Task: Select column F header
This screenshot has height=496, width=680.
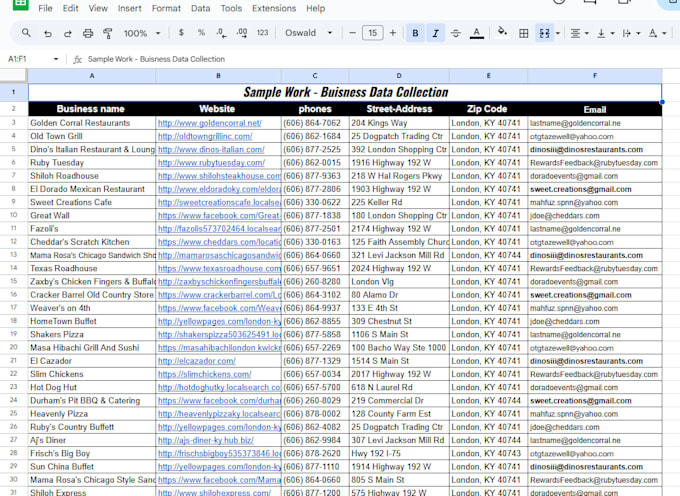Action: [595, 75]
